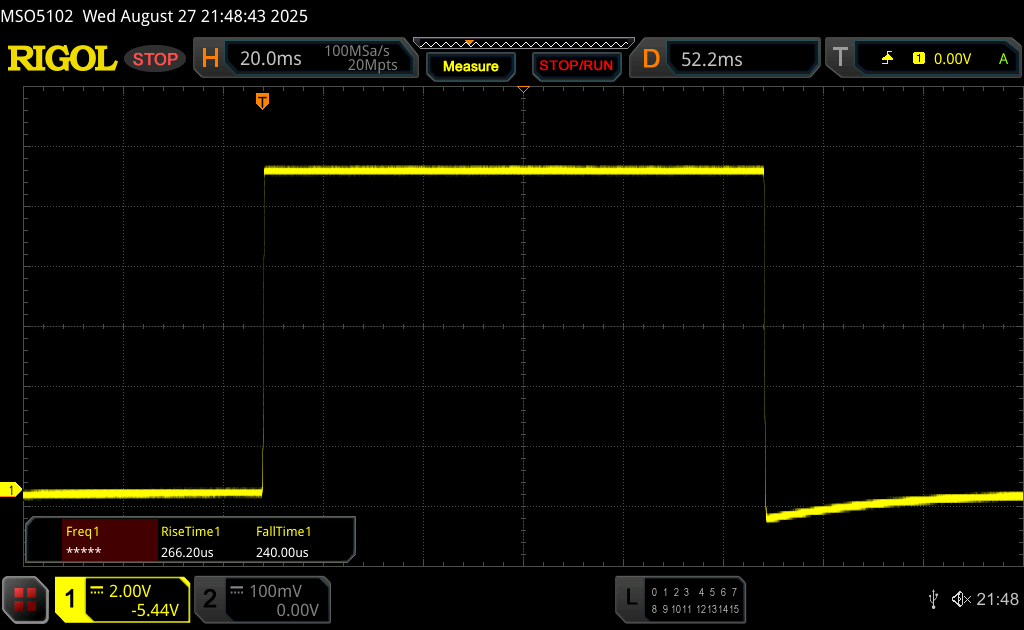
Task: Select the 0.00V trigger level value
Action: click(952, 59)
